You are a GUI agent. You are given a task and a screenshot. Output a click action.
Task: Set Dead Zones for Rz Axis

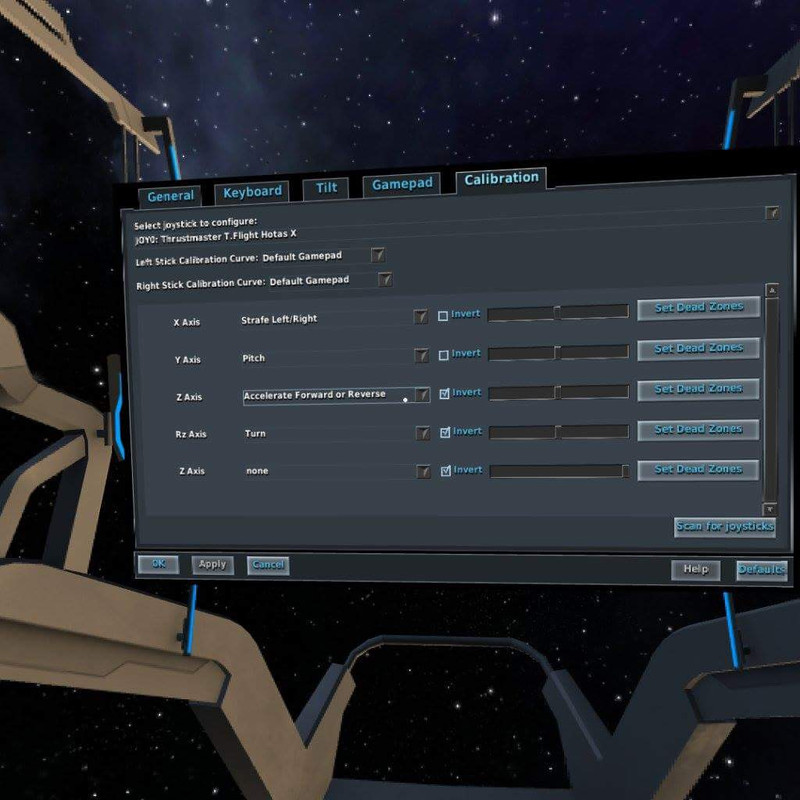tap(698, 430)
